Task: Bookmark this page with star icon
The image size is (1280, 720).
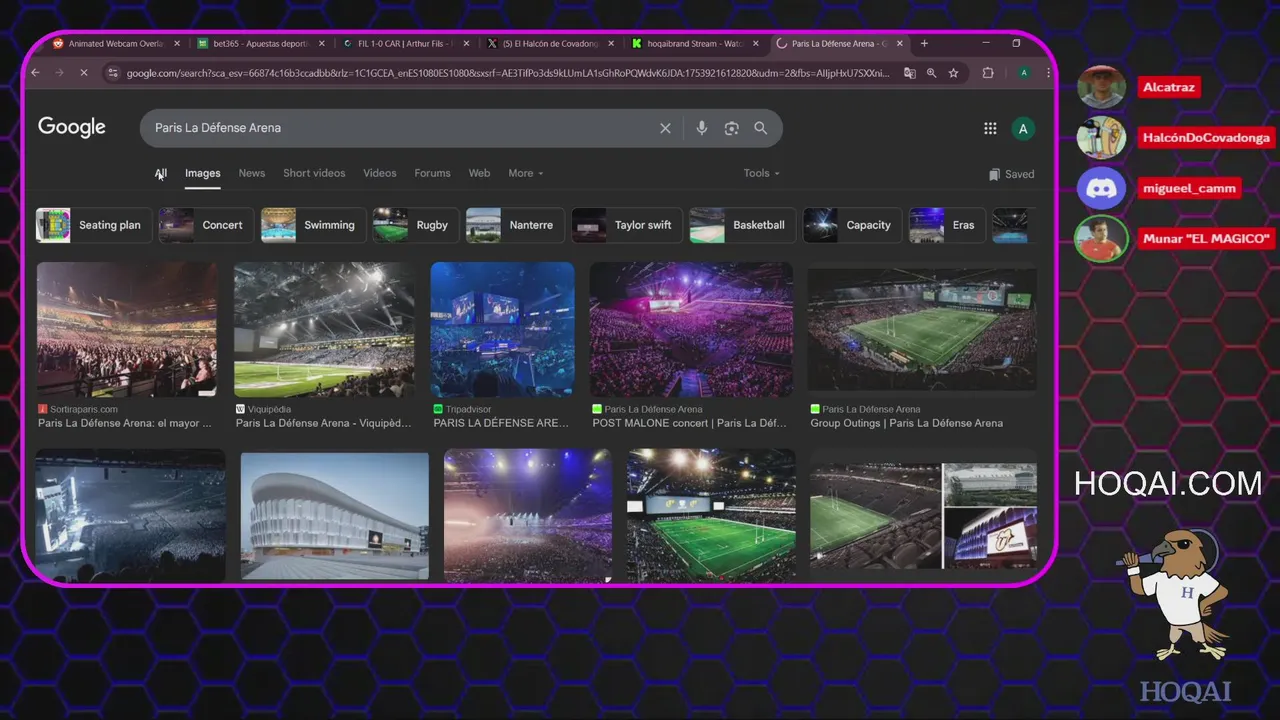Action: (x=954, y=73)
